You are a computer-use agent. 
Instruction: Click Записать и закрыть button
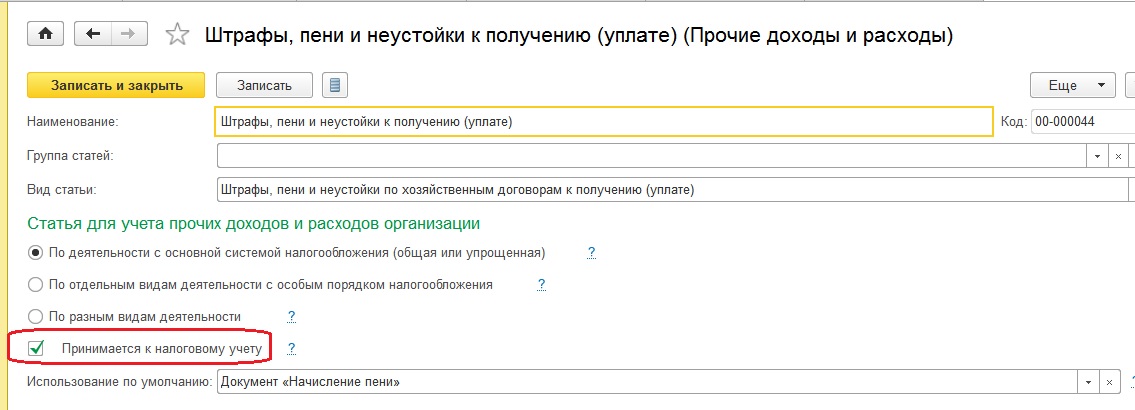click(x=116, y=85)
